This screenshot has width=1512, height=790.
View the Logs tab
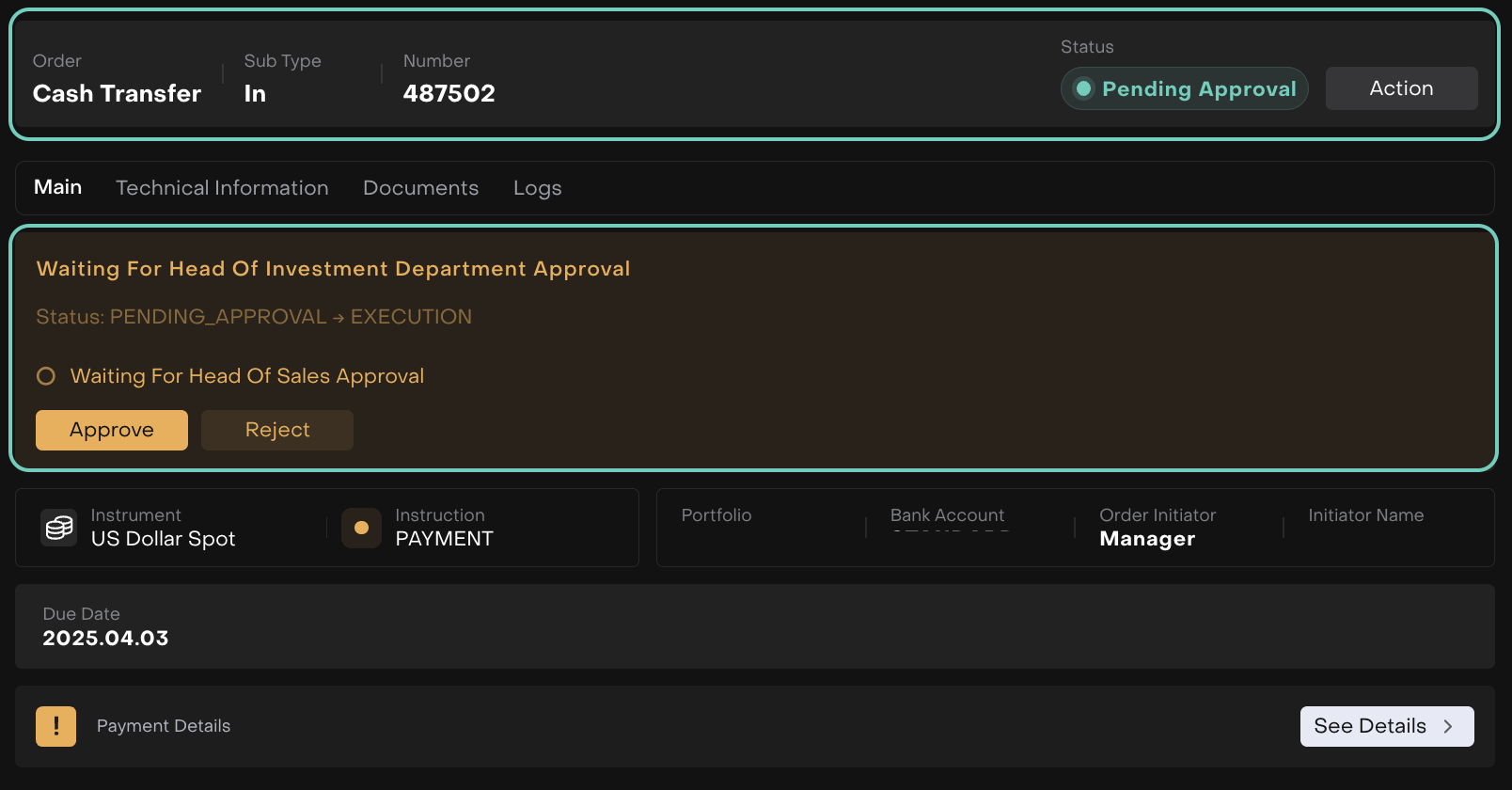[537, 188]
